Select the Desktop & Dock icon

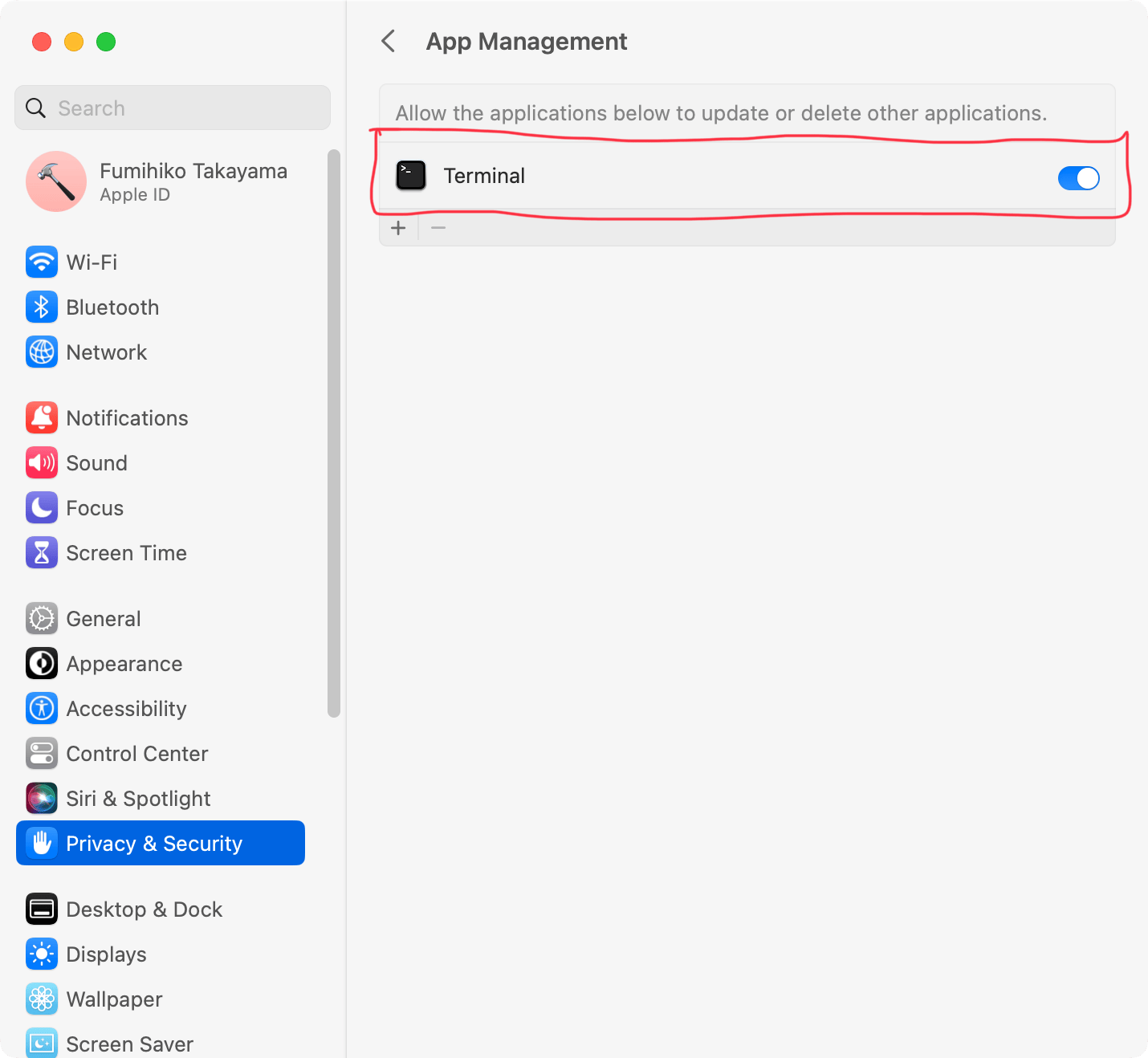[x=42, y=909]
